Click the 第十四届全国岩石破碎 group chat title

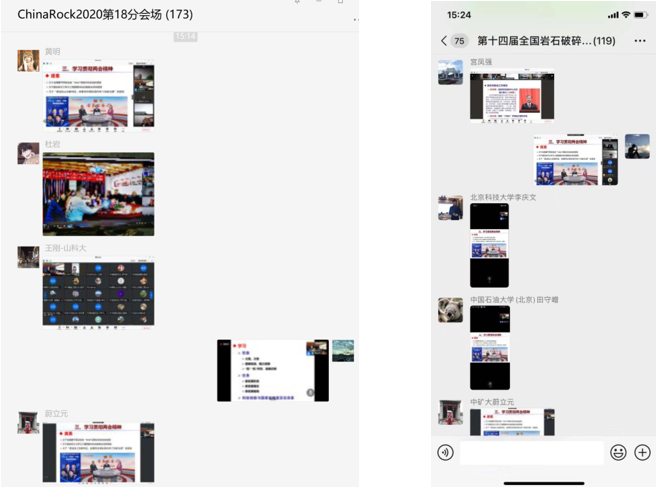(x=546, y=41)
